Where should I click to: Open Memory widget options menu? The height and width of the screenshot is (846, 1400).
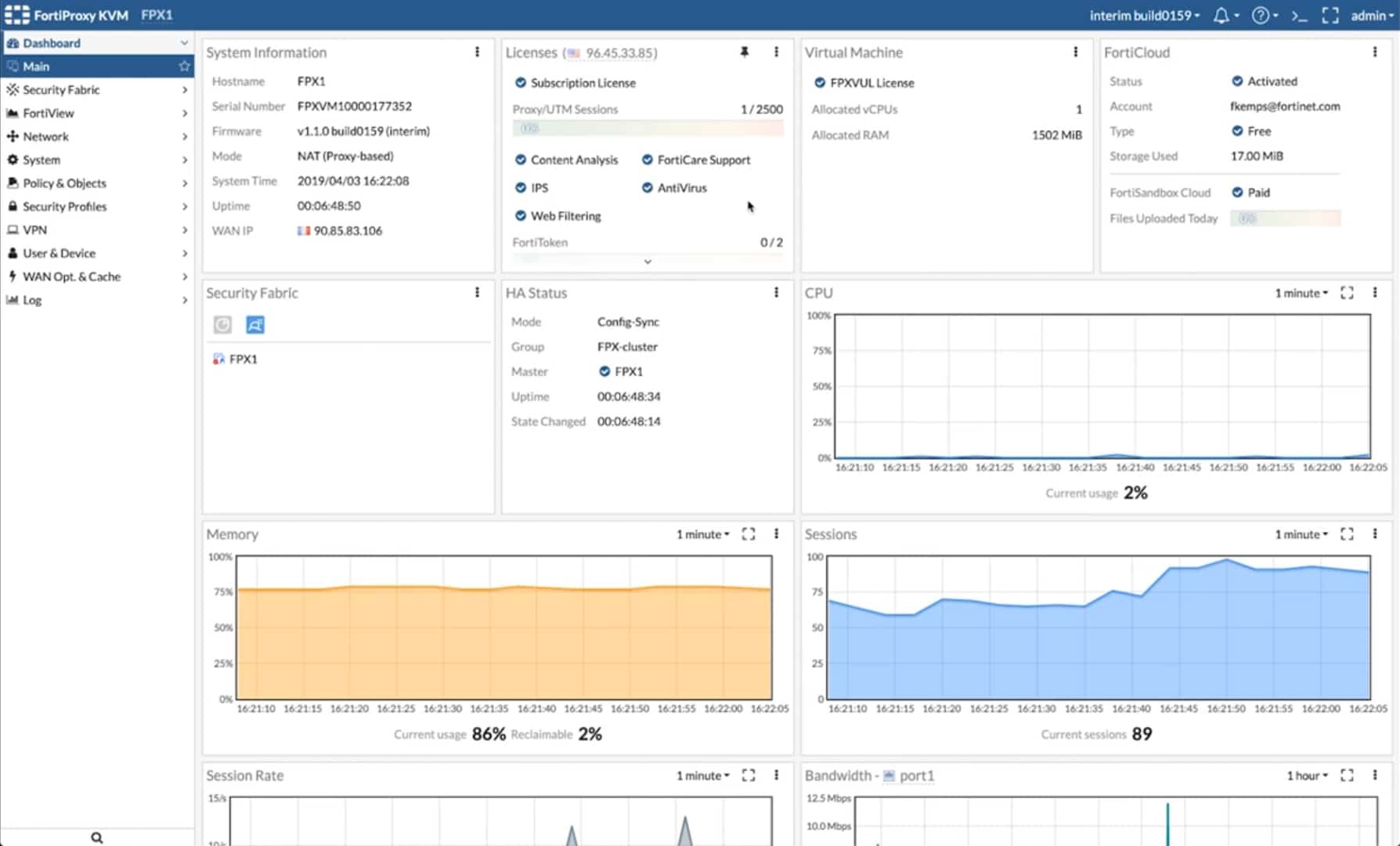[x=776, y=533]
